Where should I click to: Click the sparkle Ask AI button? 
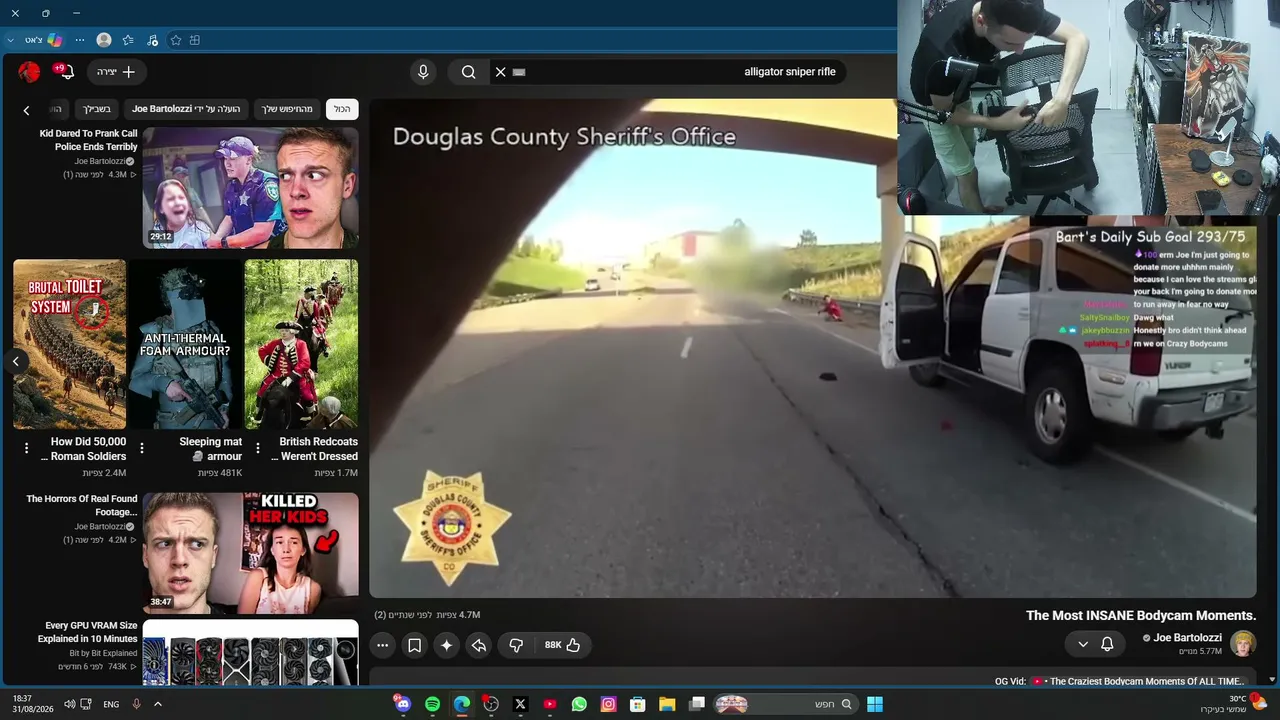click(x=447, y=646)
